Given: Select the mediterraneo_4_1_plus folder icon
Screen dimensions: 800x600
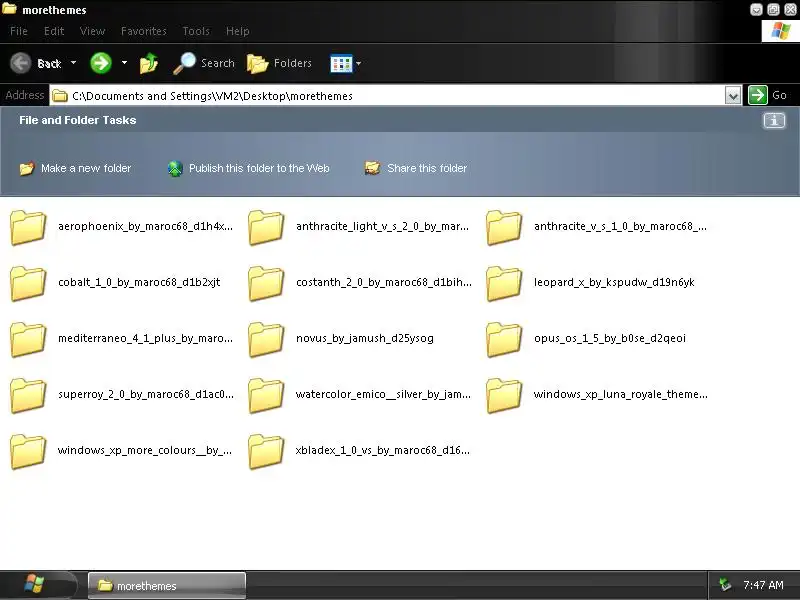Looking at the screenshot, I should point(28,339).
